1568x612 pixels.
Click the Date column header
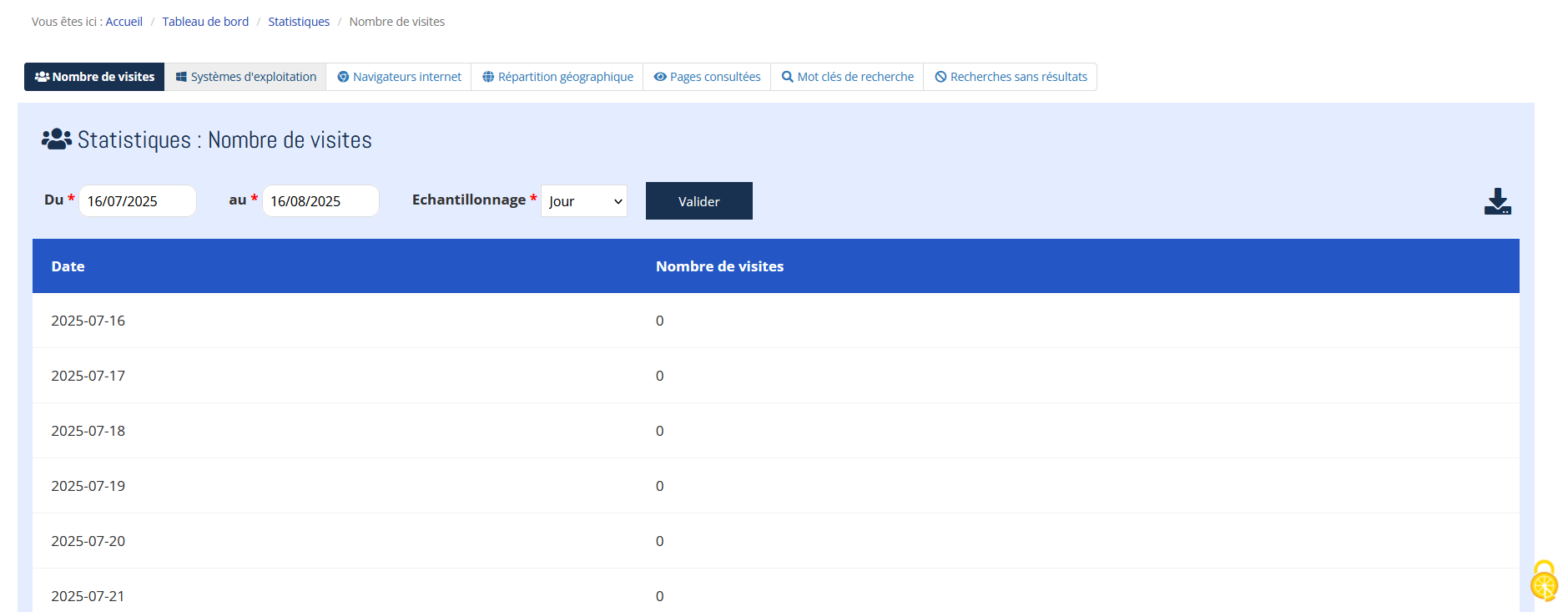[x=68, y=266]
